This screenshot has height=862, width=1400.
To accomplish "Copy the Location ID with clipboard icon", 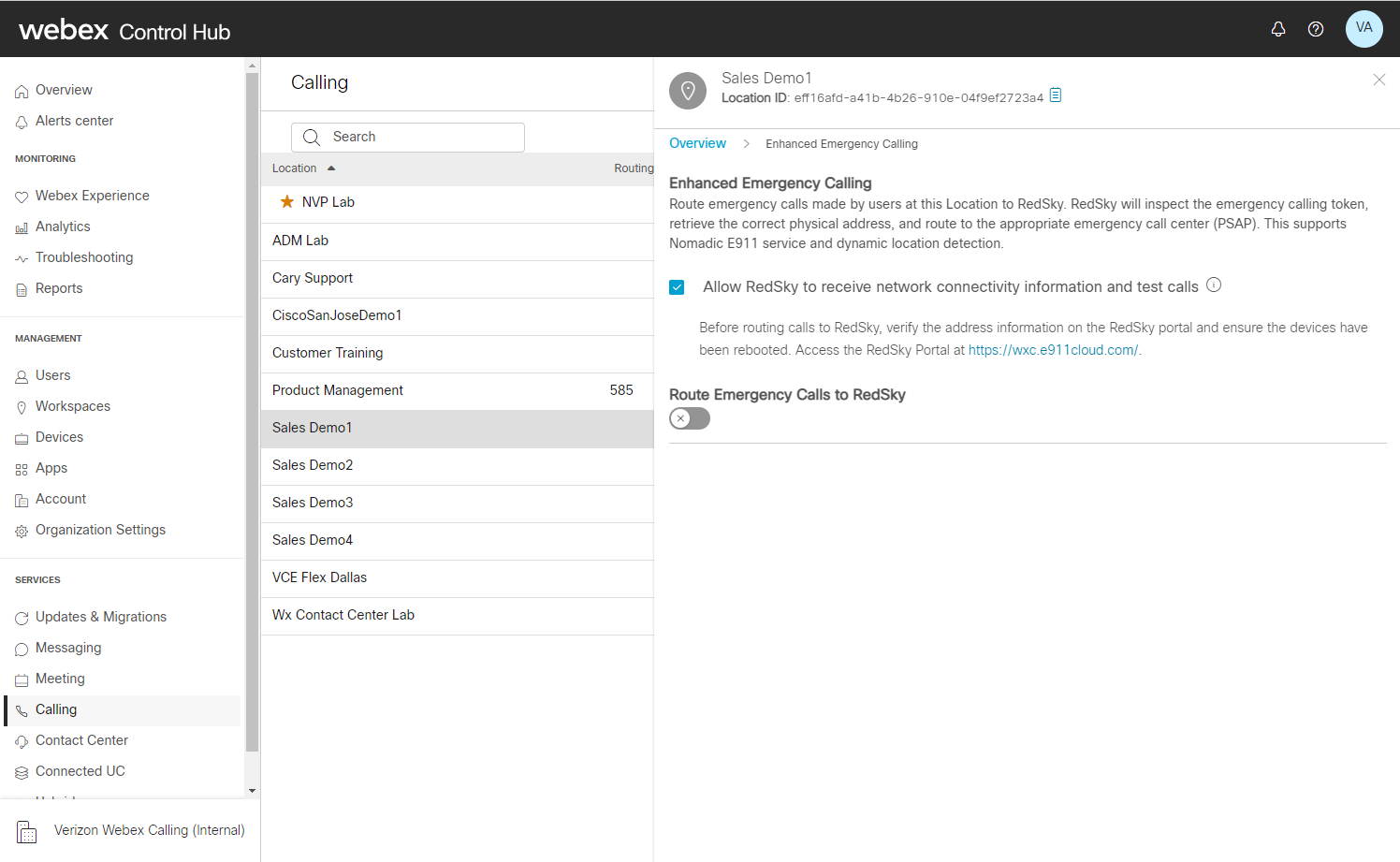I will click(1056, 95).
